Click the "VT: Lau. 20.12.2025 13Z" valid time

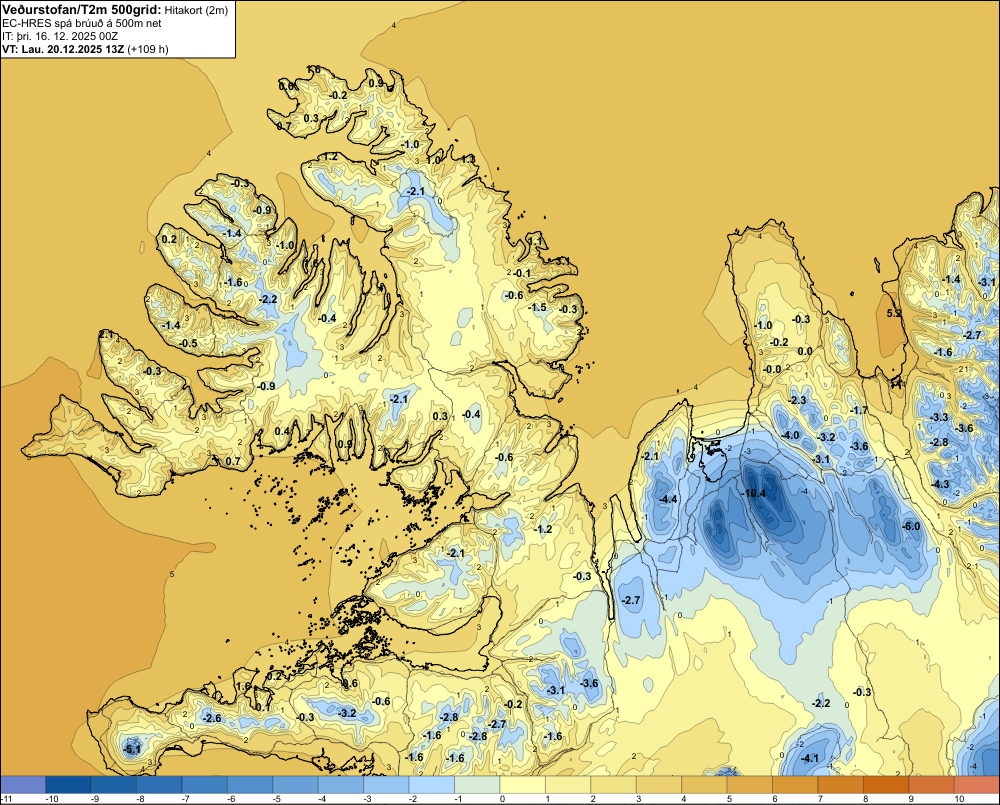[x=64, y=49]
